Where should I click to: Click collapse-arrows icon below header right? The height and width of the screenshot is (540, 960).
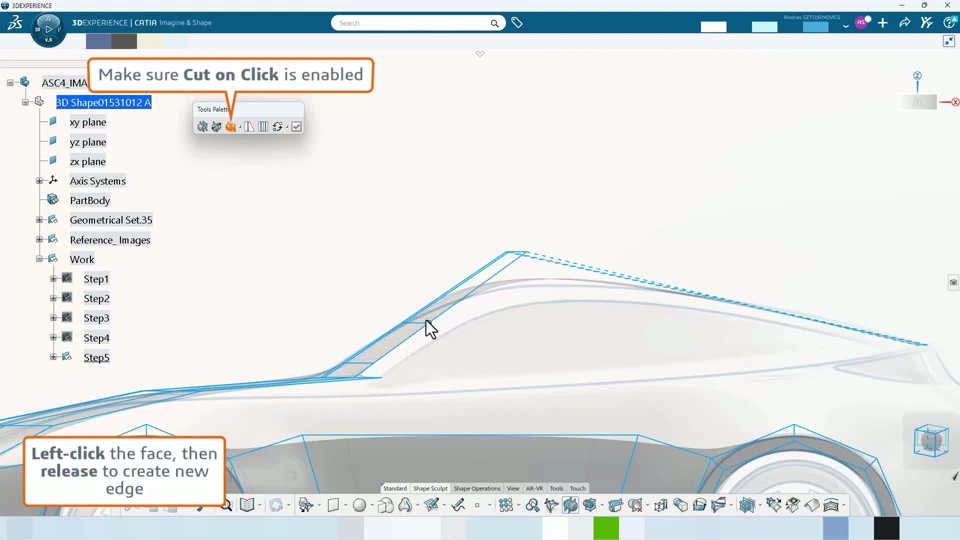click(948, 41)
